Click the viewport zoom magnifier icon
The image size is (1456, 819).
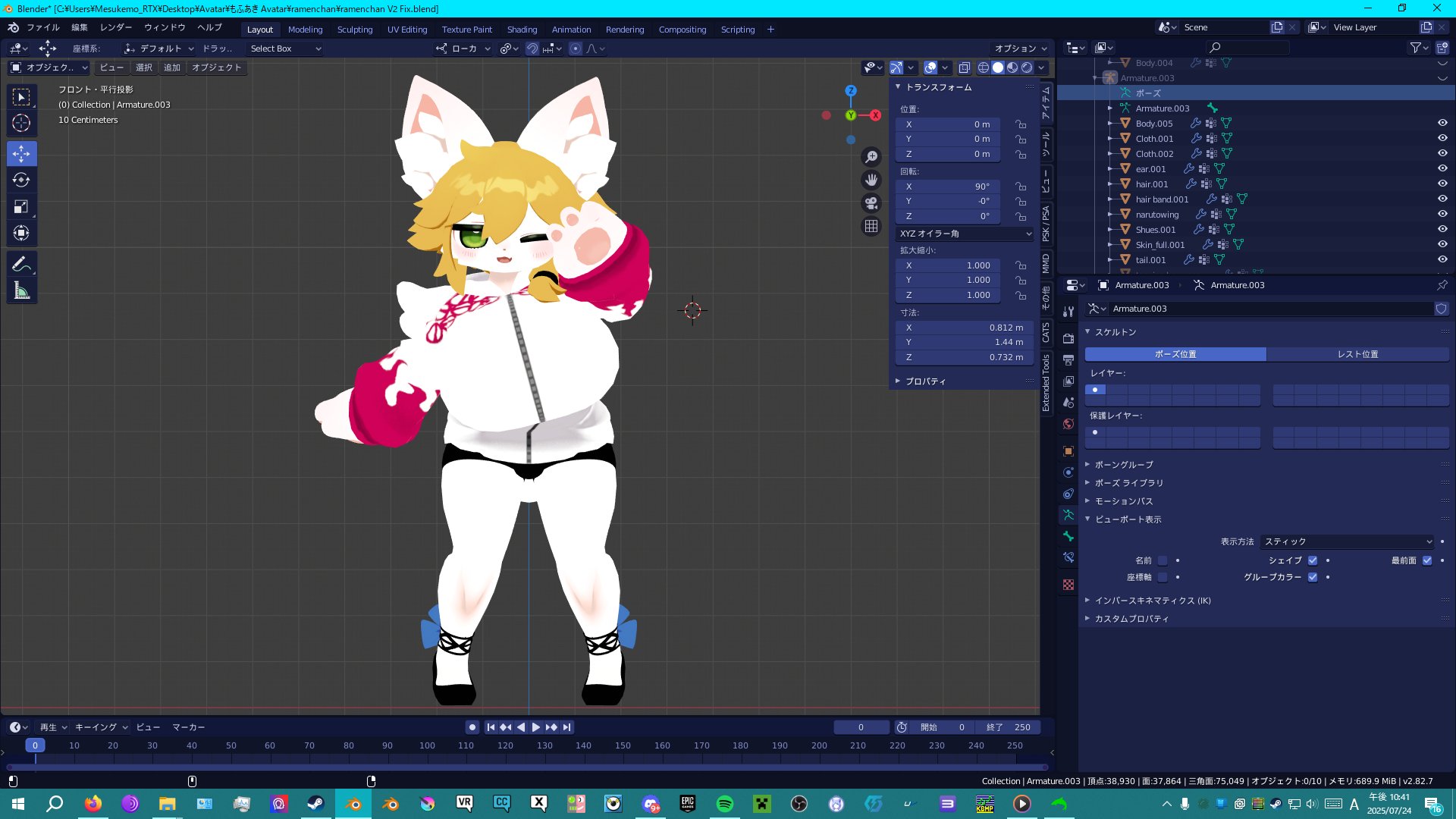click(x=871, y=156)
